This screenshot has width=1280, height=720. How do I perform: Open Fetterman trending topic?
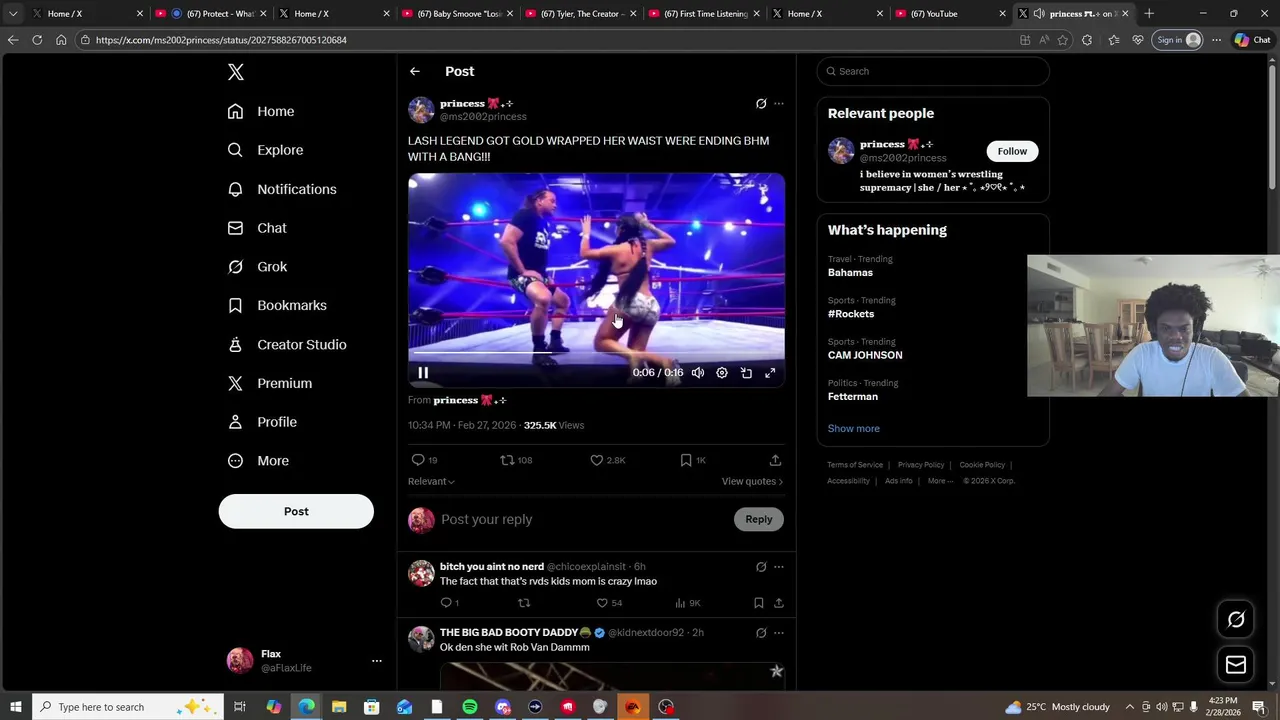coord(853,397)
